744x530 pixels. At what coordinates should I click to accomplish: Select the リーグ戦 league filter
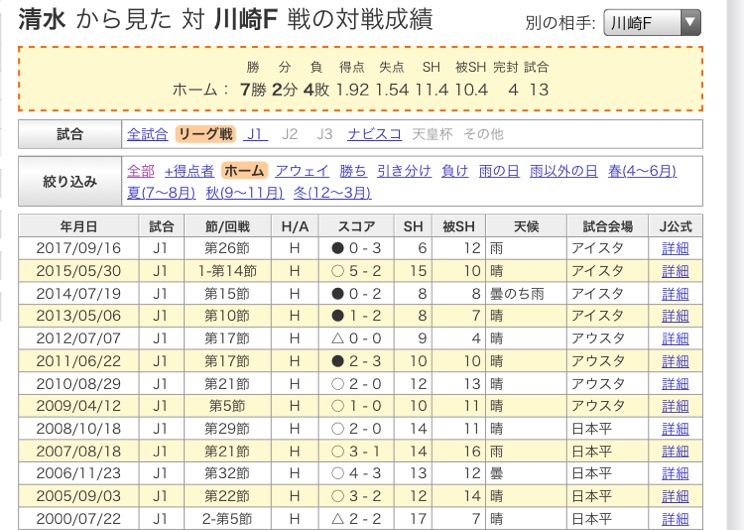205,133
